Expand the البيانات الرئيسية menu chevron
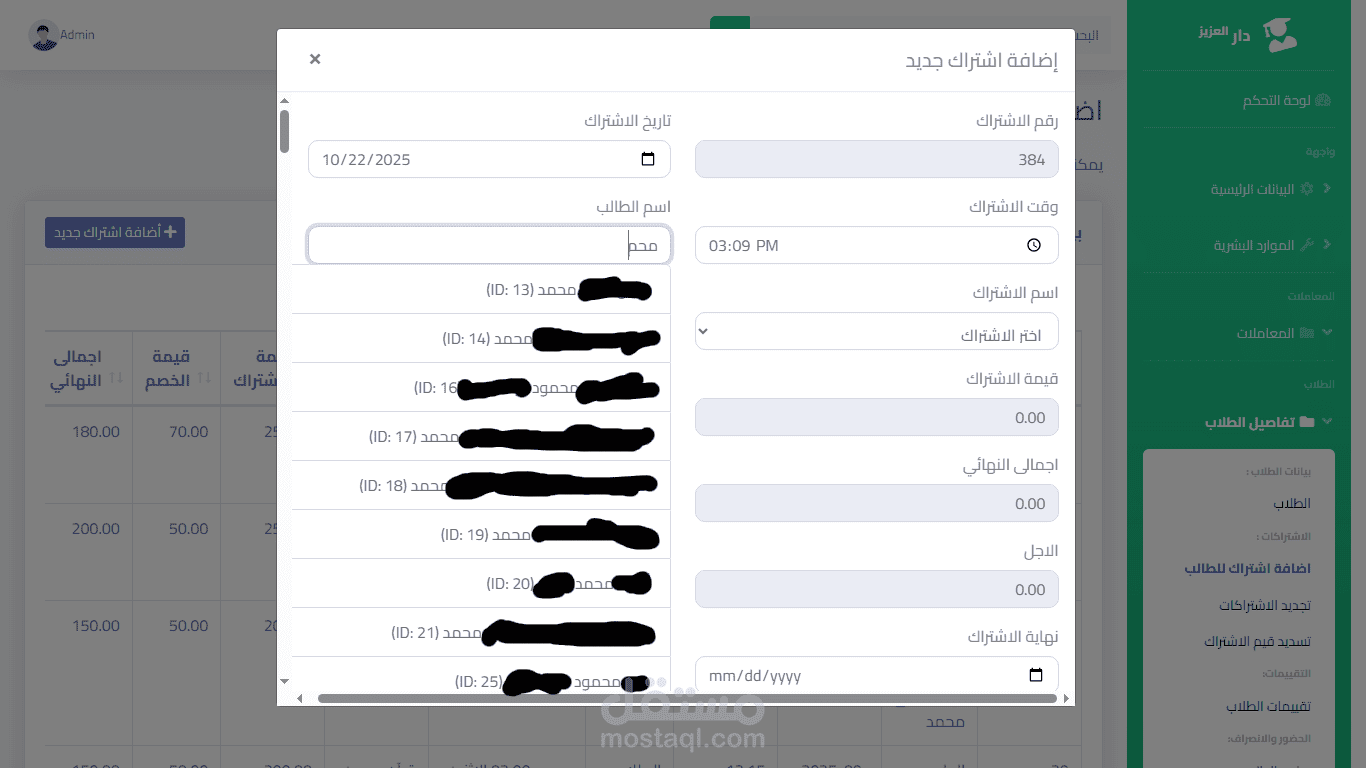The height and width of the screenshot is (768, 1366). [1327, 189]
